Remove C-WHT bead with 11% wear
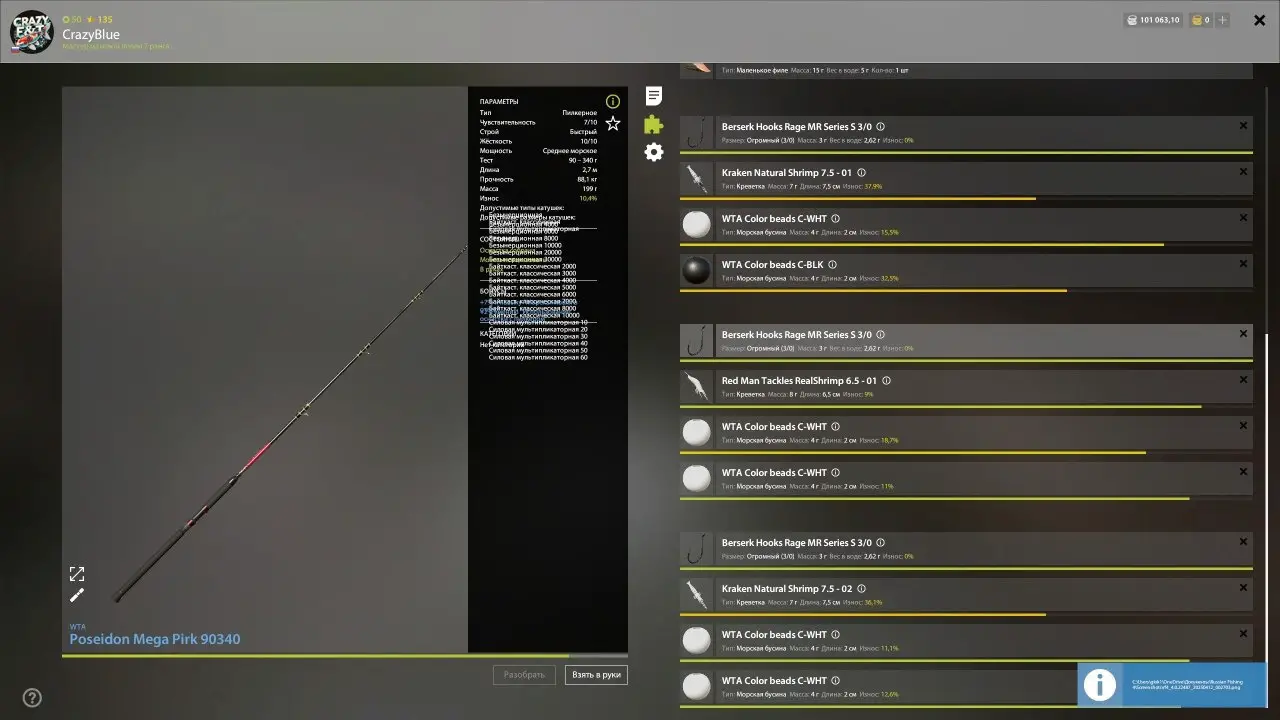The width and height of the screenshot is (1280, 720). pyautogui.click(x=1243, y=472)
